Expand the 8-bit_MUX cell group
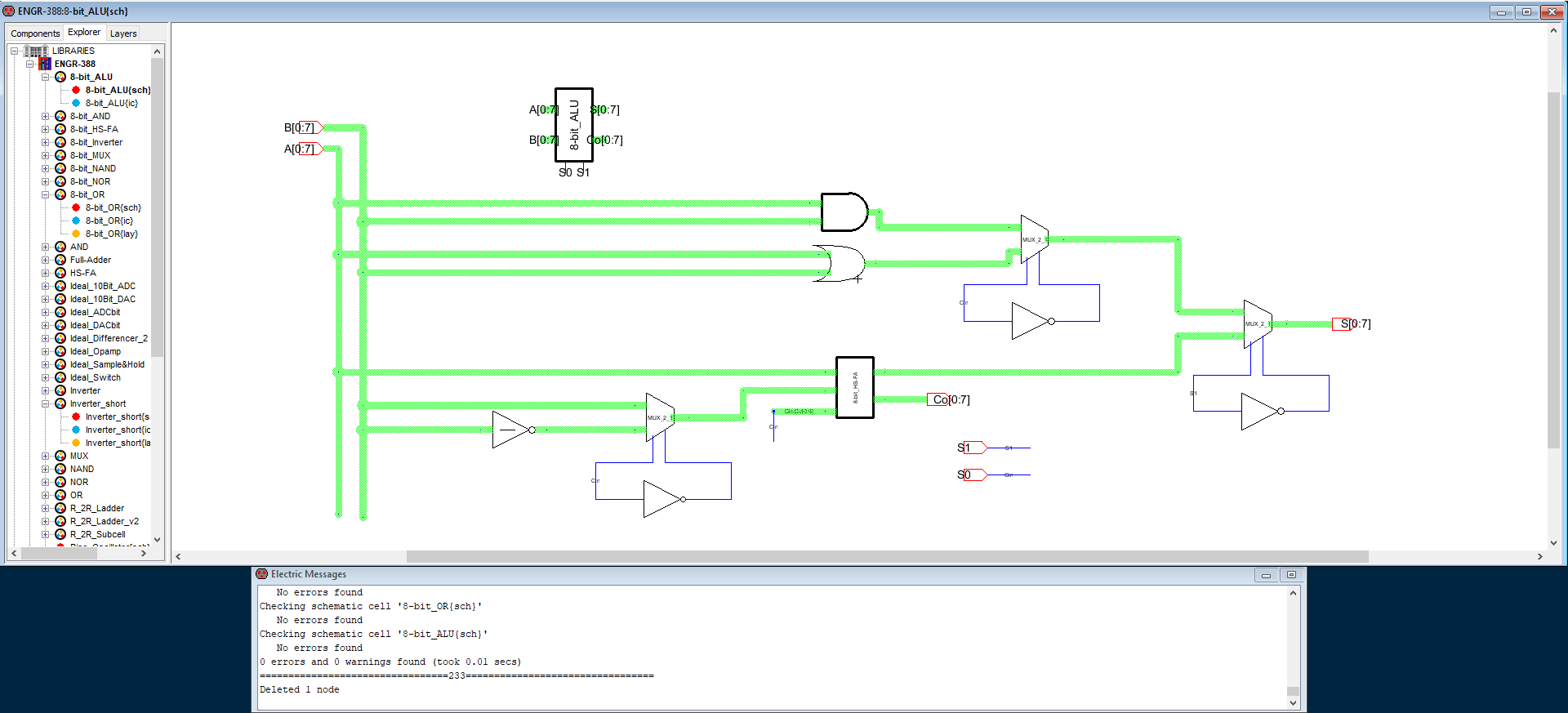 [46, 155]
